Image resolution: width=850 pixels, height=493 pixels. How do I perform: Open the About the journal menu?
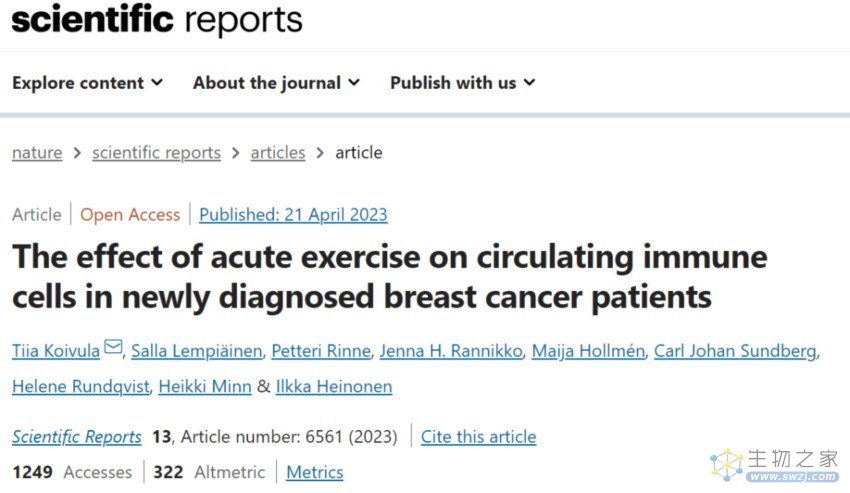click(276, 83)
